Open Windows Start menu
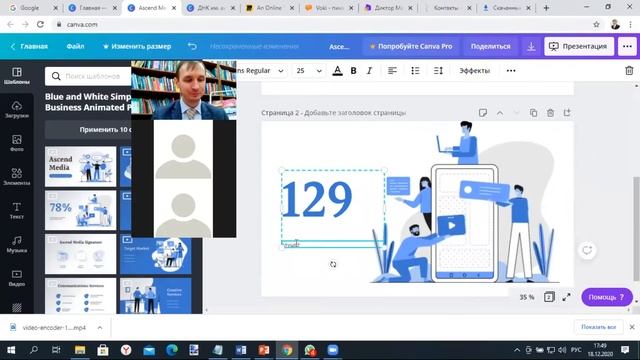Image resolution: width=640 pixels, height=360 pixels. coord(11,350)
